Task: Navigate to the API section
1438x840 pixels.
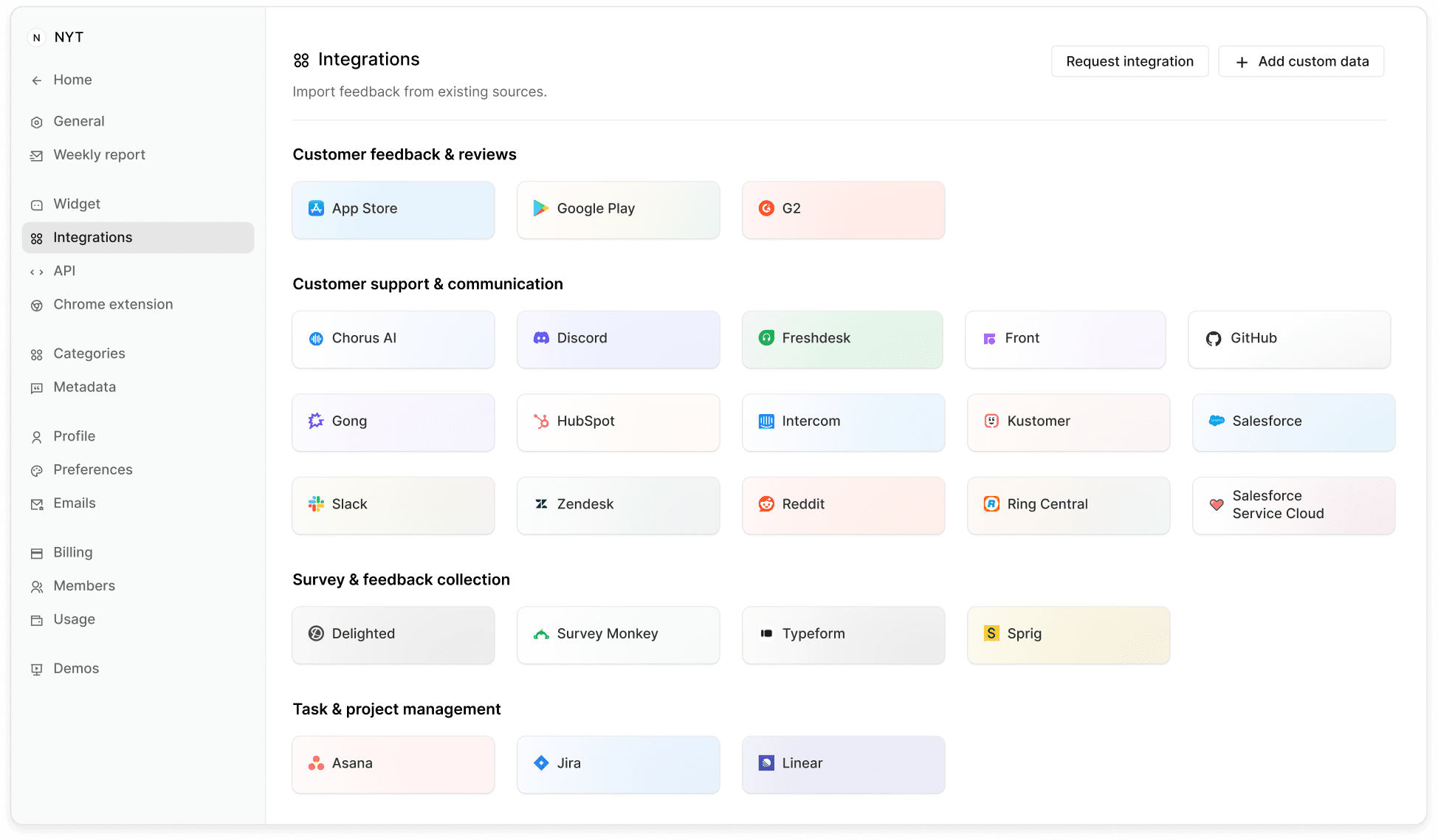Action: (x=64, y=271)
